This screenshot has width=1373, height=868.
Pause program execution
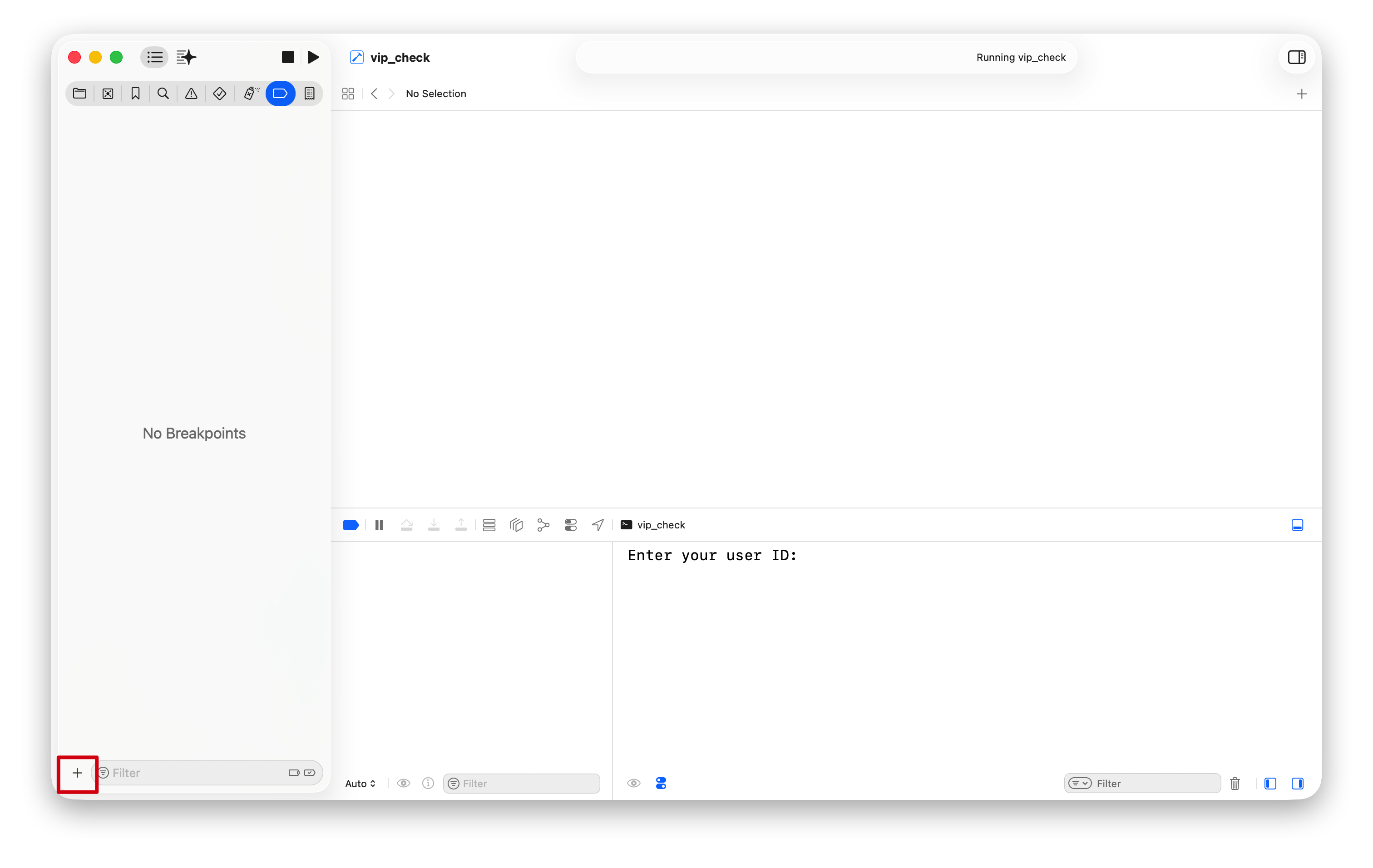pos(379,525)
